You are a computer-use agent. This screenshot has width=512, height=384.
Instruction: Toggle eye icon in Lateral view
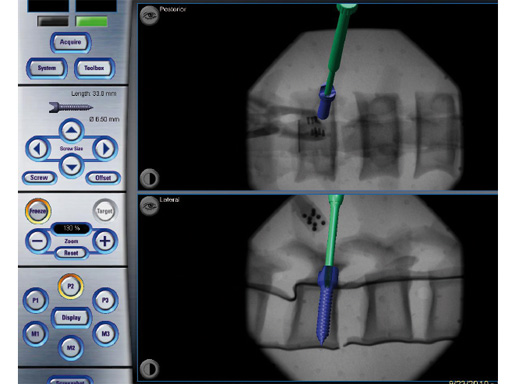[x=149, y=206]
